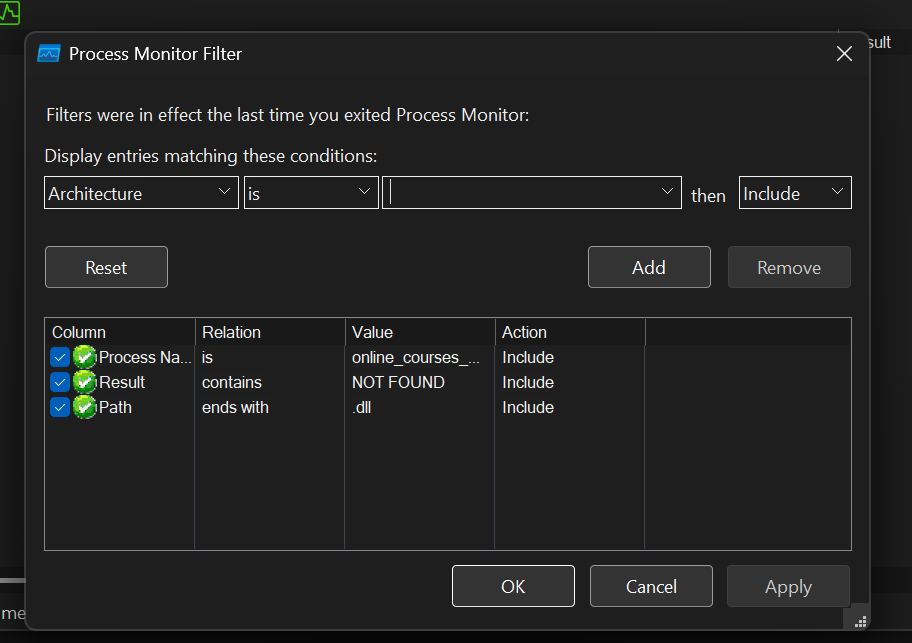Click the green activity graph icon behind dialog
Image resolution: width=912 pixels, height=643 pixels.
(9, 12)
